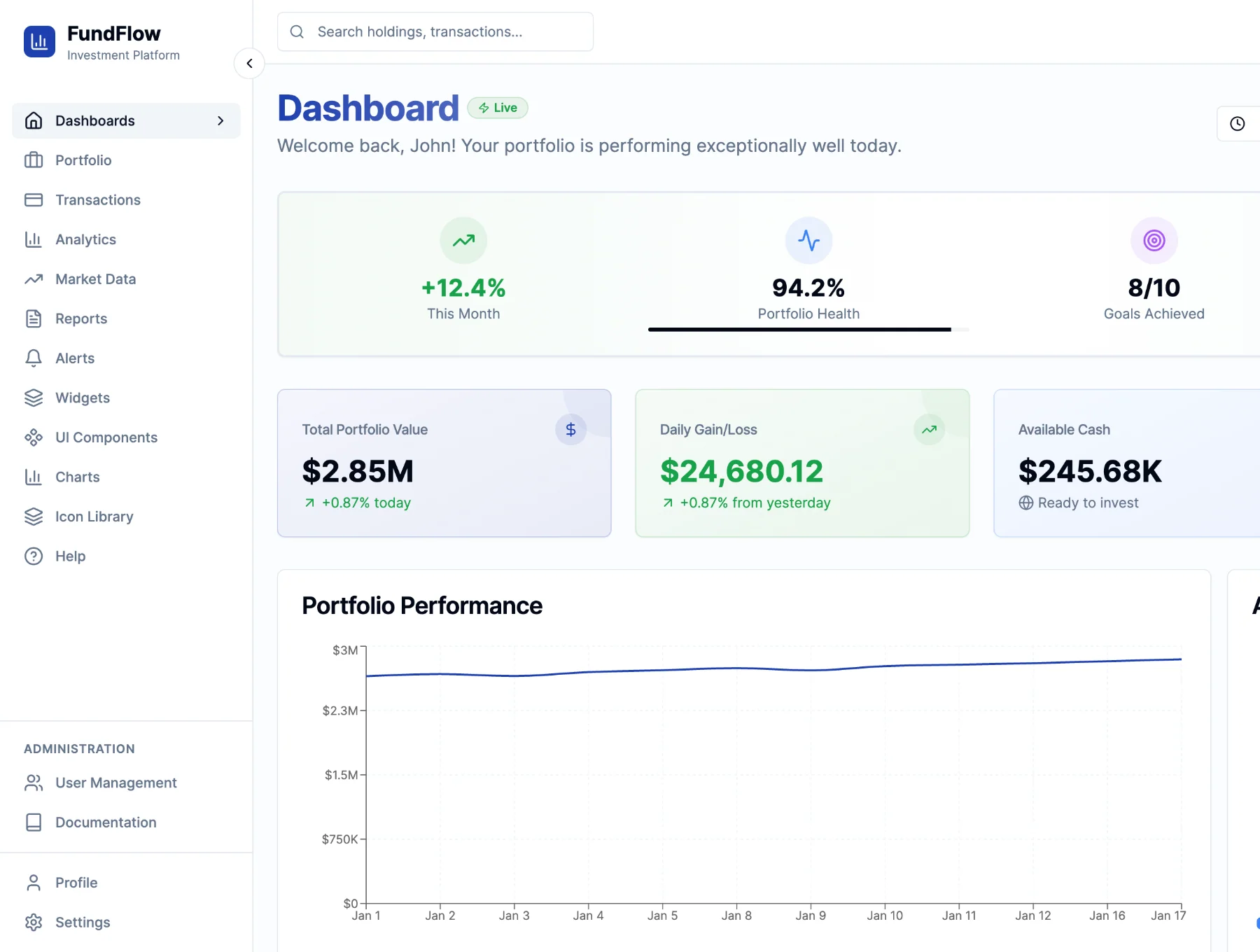Screen dimensions: 1260x952
Task: Select the Total Portfolio Value card
Action: tap(444, 463)
